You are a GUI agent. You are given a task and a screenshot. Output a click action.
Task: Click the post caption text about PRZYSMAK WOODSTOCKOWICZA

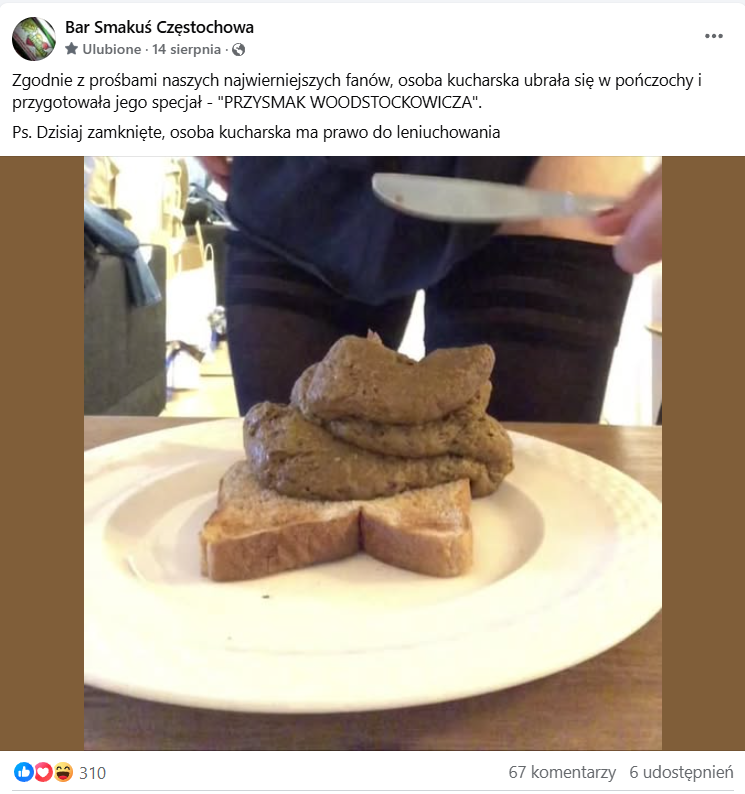pos(357,91)
